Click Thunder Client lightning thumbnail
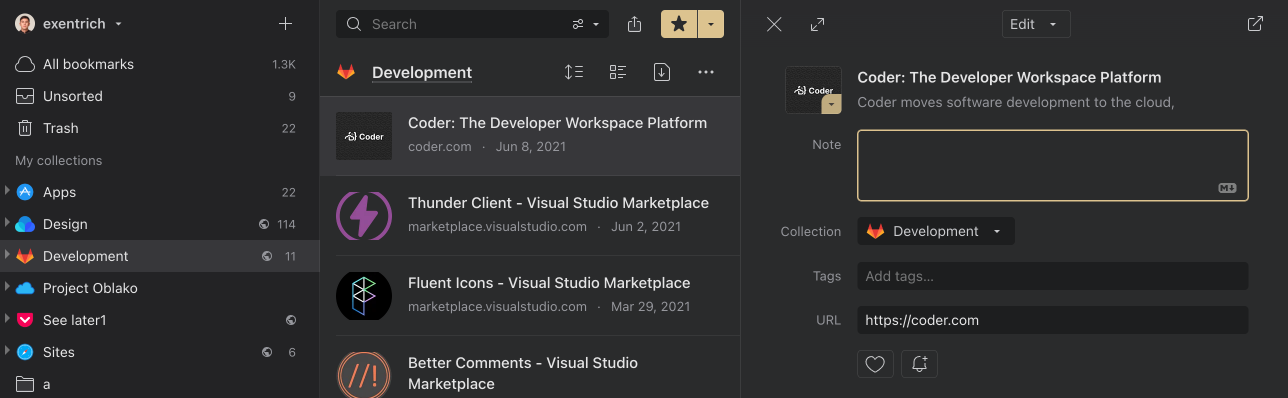1288x398 pixels. tap(364, 216)
